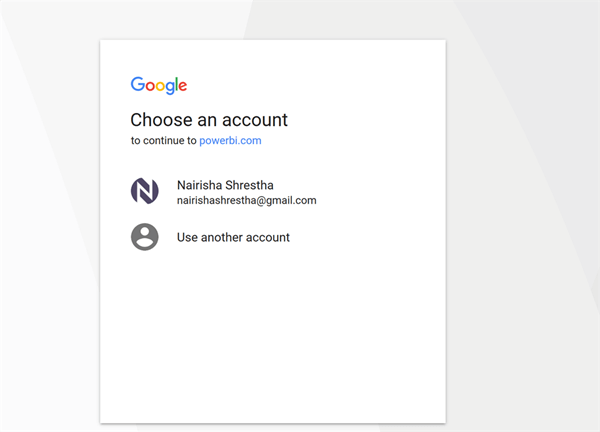Click the green letter l in Google logo
This screenshot has width=600, height=432.
(176, 85)
